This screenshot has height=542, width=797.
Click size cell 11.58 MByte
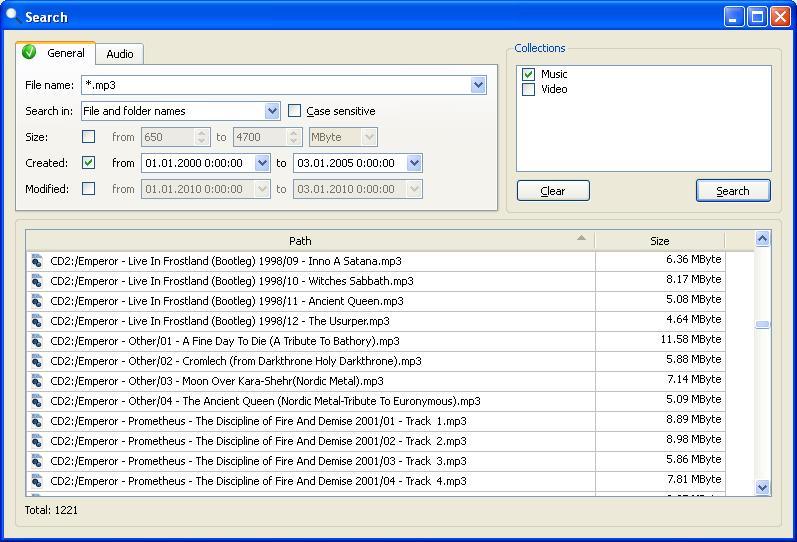660,340
